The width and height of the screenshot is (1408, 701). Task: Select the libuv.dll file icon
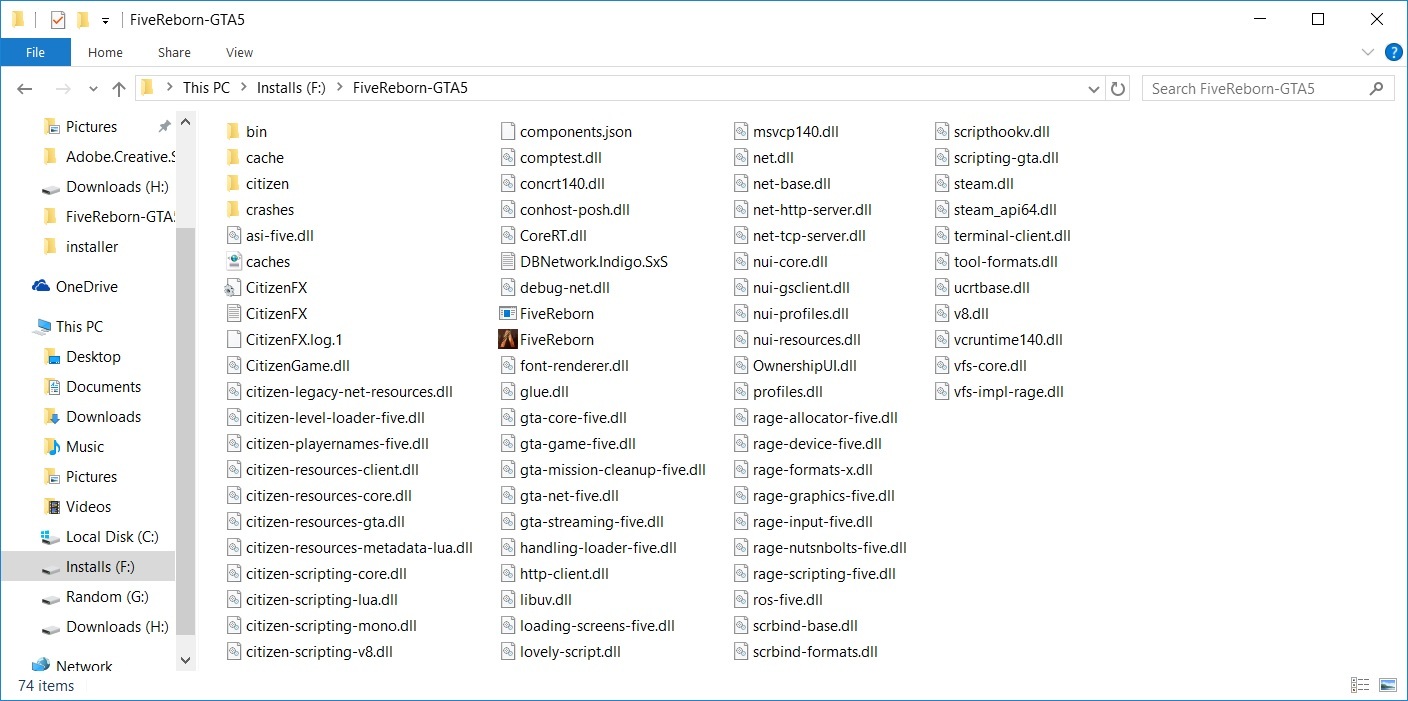click(x=507, y=599)
